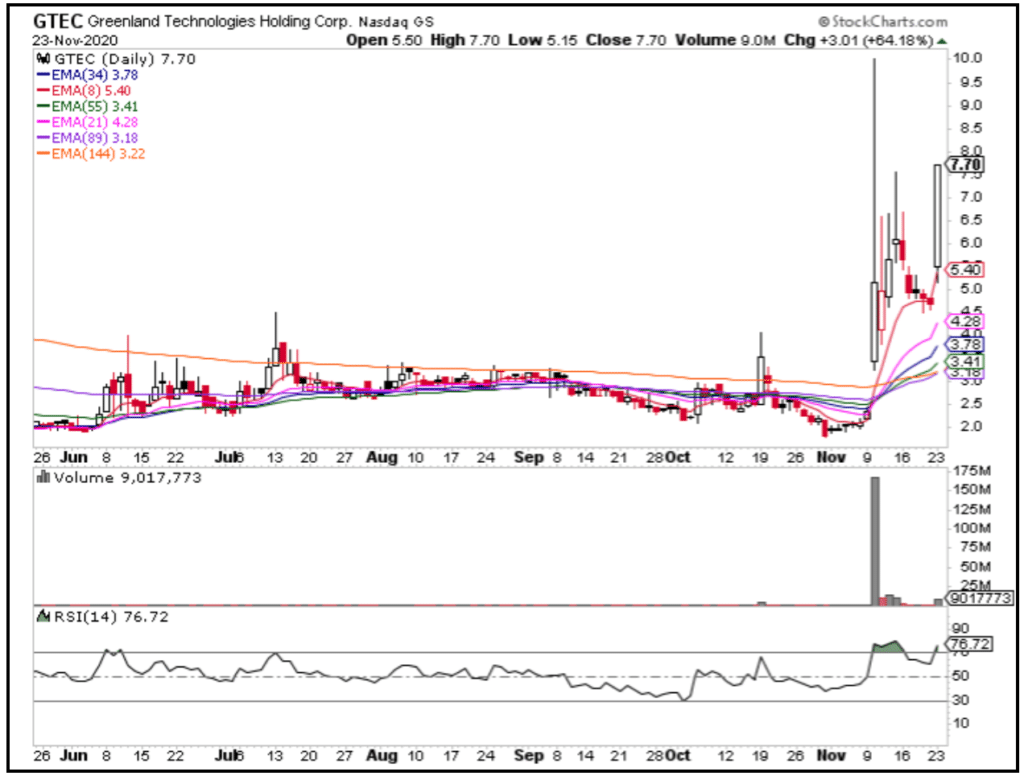The width and height of the screenshot is (1024, 776).
Task: Click the Greenland Technologies Holding Corp. name
Action: [x=219, y=22]
